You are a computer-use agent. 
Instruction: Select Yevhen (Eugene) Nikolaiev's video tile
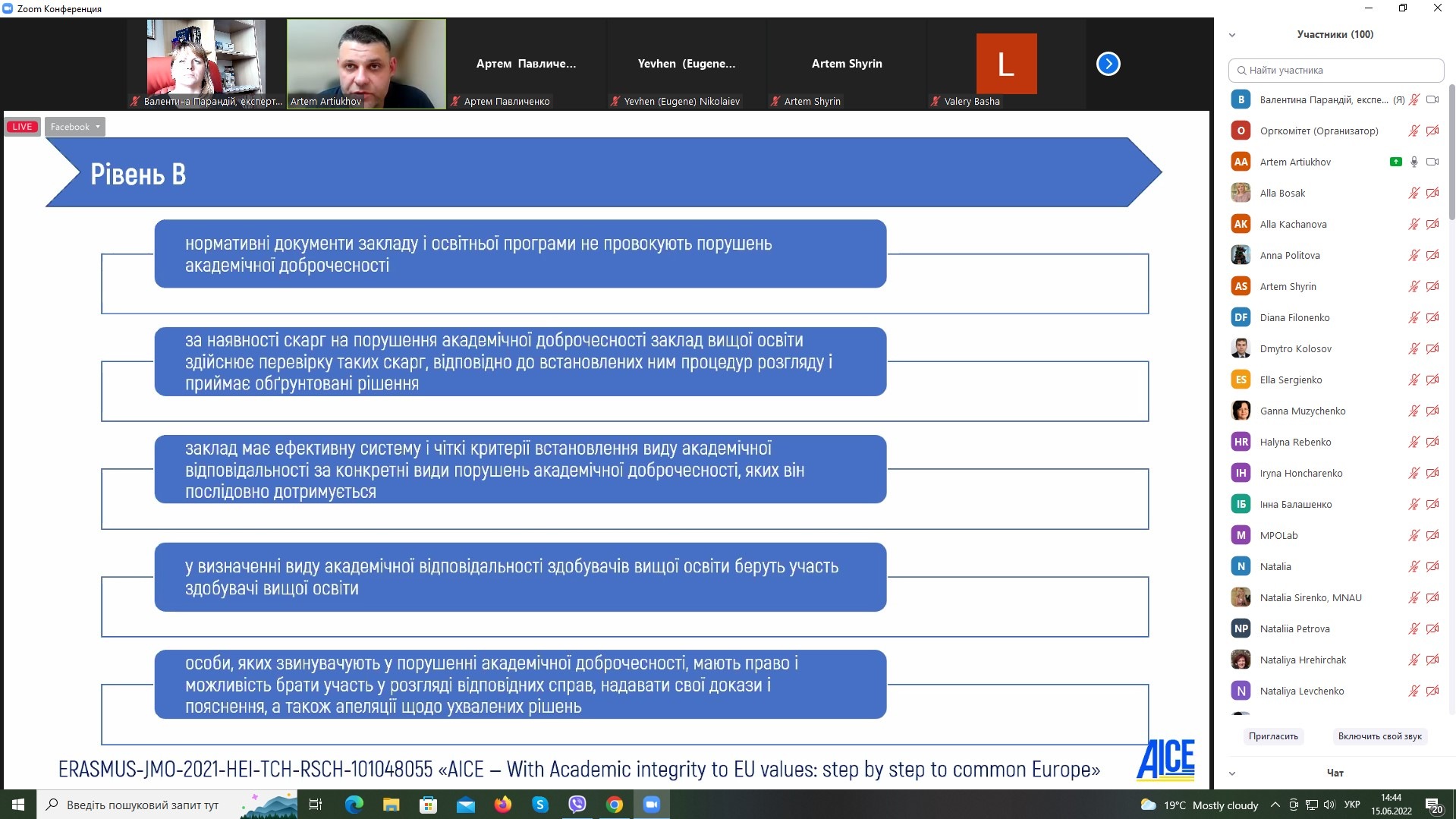687,64
